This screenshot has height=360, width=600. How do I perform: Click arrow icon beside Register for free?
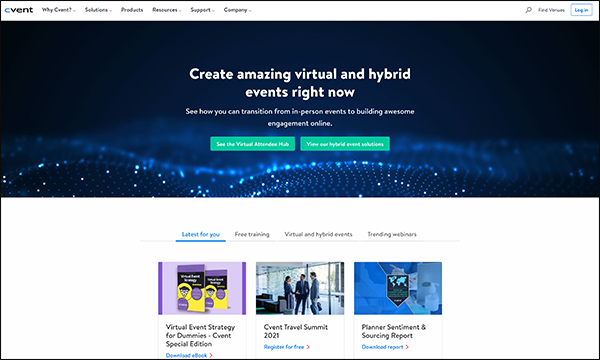308,347
